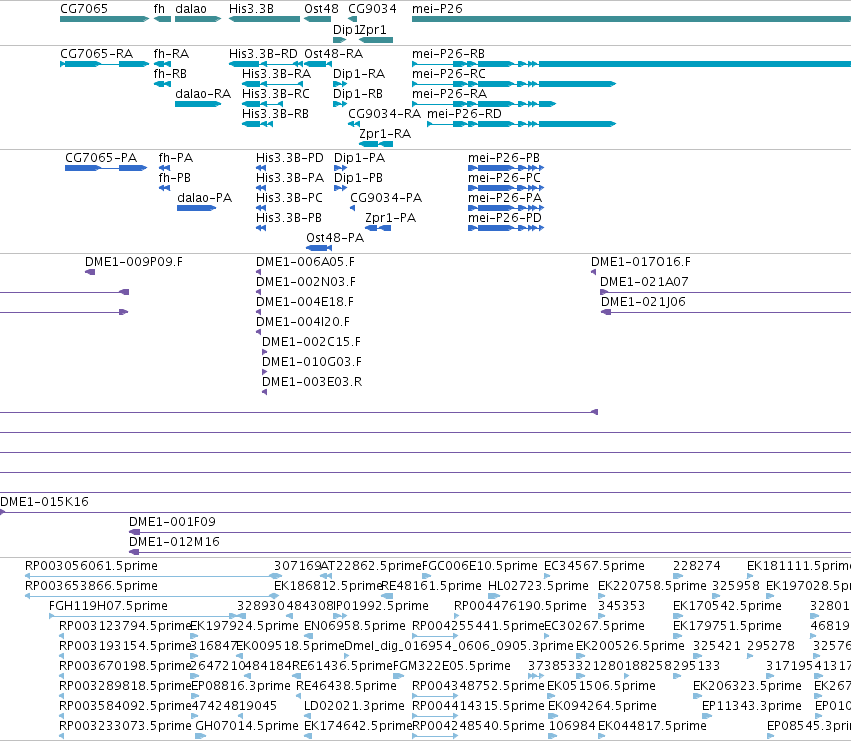This screenshot has height=741, width=851.
Task: Click the dalao gene glyph
Action: (x=198, y=19)
